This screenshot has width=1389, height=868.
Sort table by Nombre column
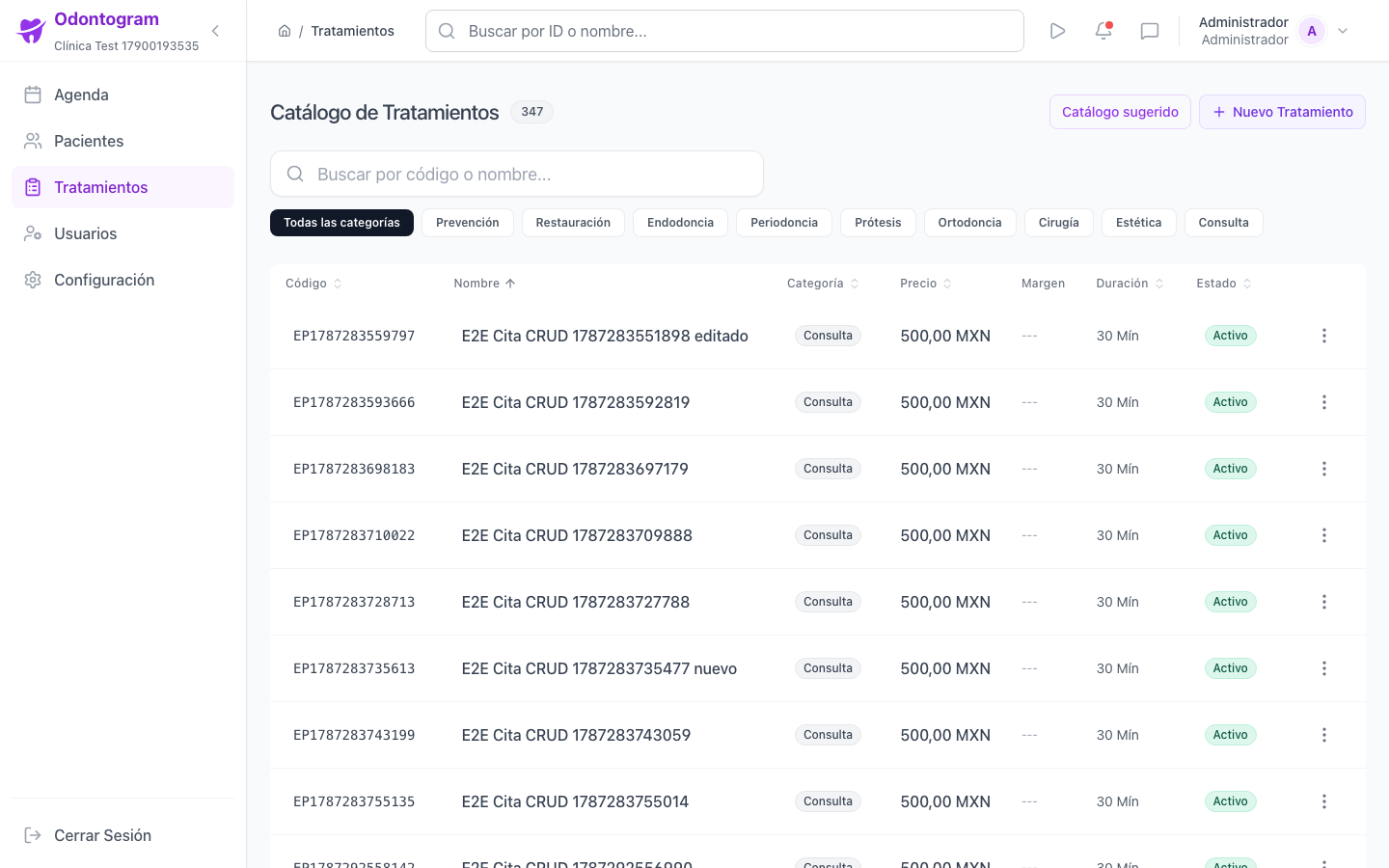[485, 284]
